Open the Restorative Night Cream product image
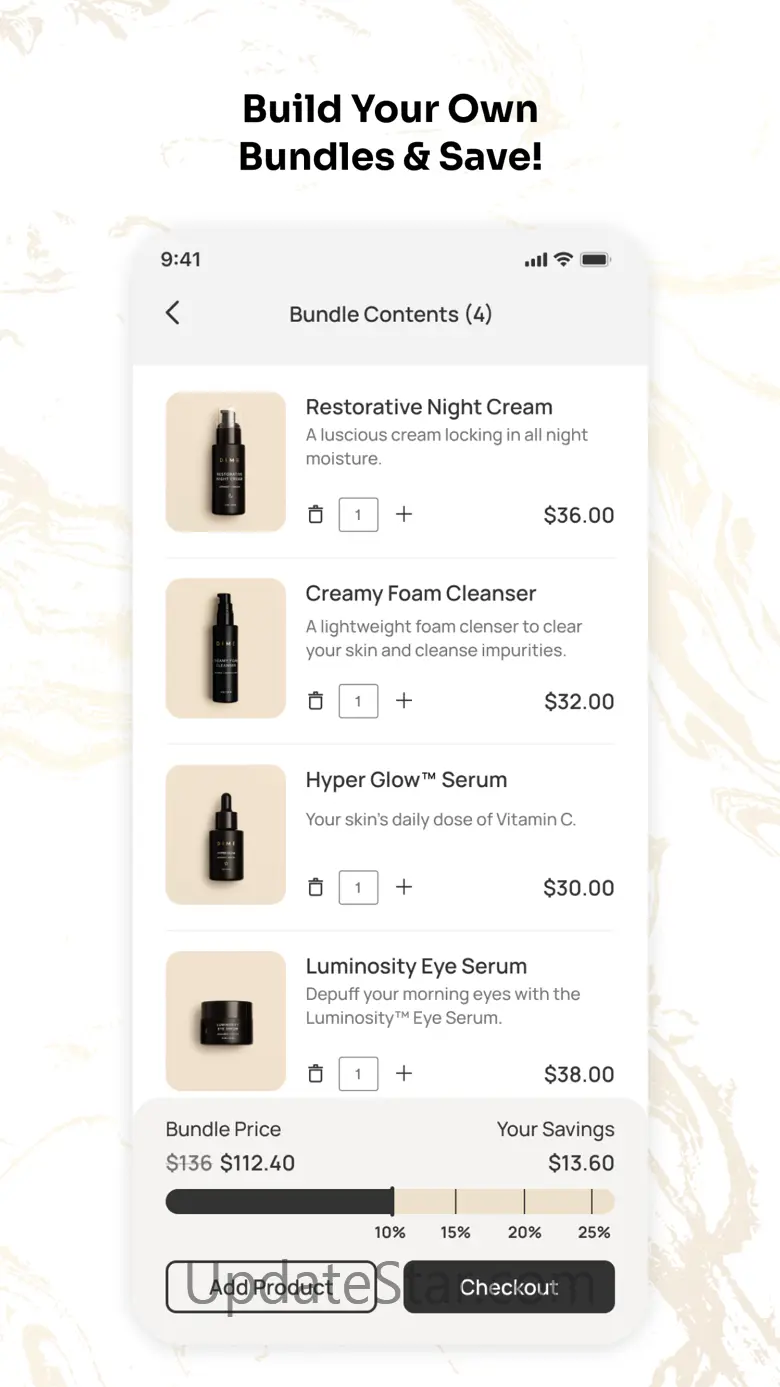This screenshot has width=780, height=1387. (226, 461)
